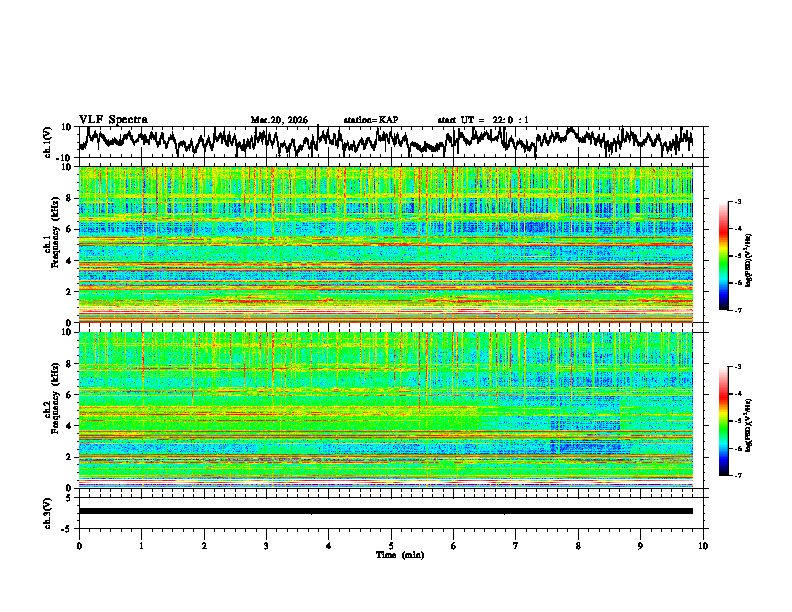Viewport: 792px width, 612px height.
Task: Click time axis tick label '1'
Action: 141,546
